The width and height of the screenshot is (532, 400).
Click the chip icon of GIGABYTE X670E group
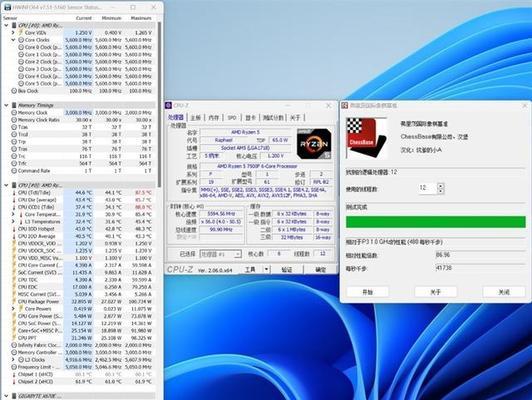tap(14, 396)
